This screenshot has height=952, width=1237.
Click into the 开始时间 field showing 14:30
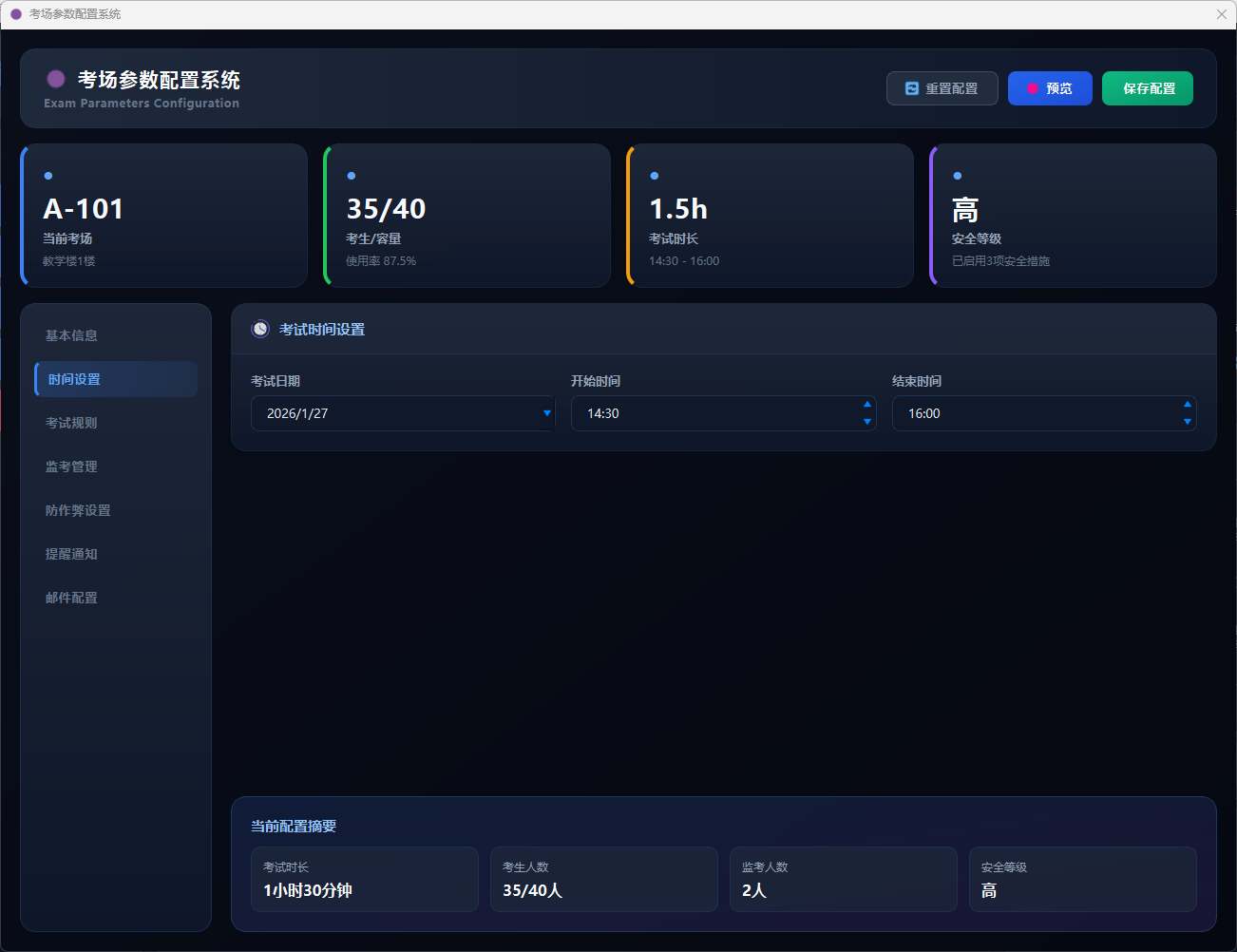pos(713,413)
